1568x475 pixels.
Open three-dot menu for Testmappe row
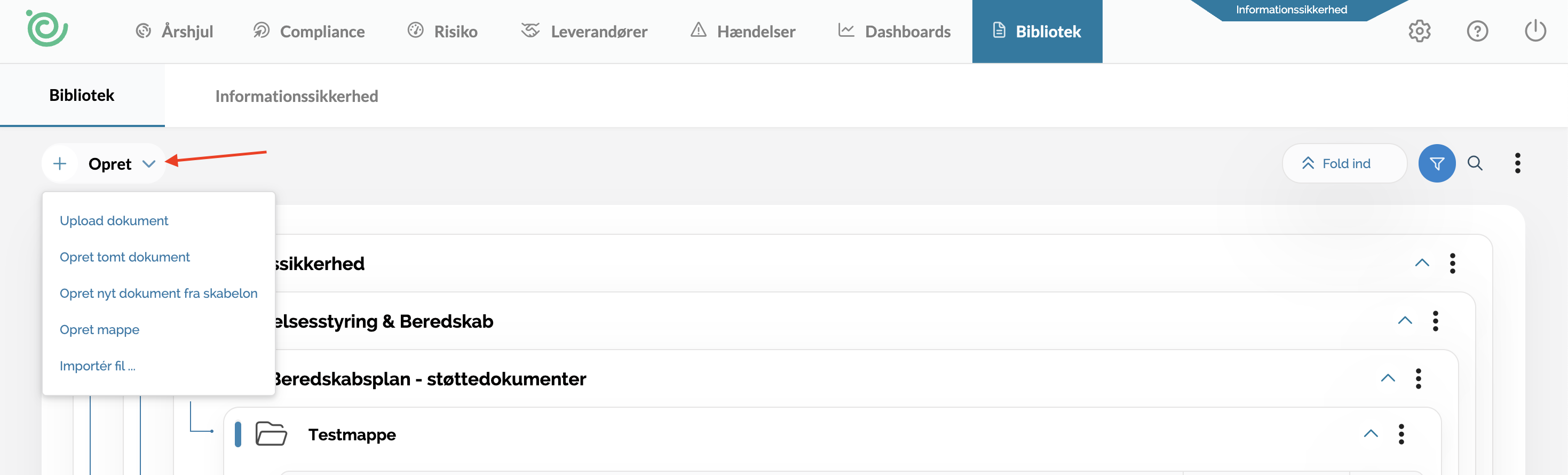click(x=1401, y=434)
